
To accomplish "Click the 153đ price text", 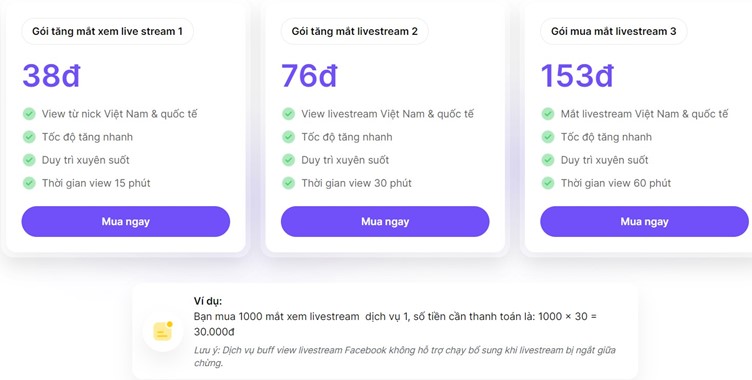I will (577, 76).
